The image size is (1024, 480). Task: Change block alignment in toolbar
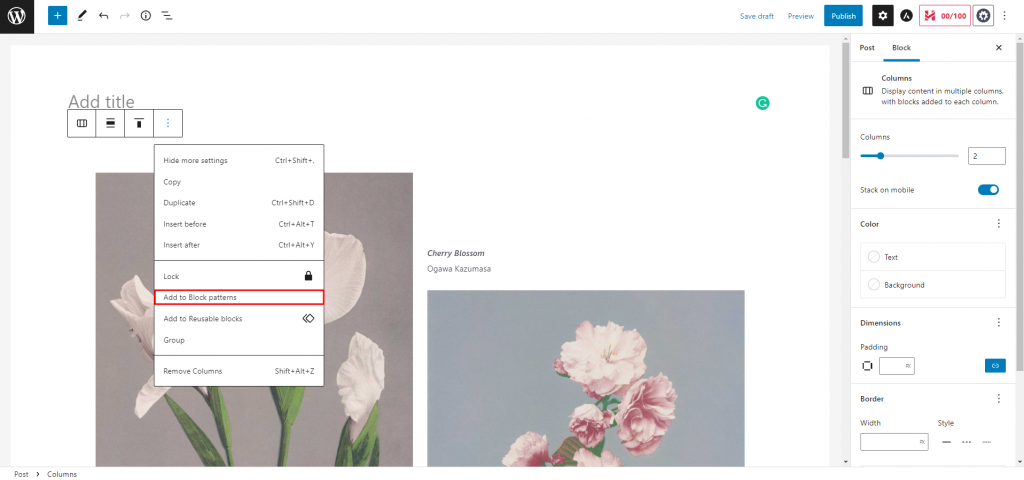[110, 123]
